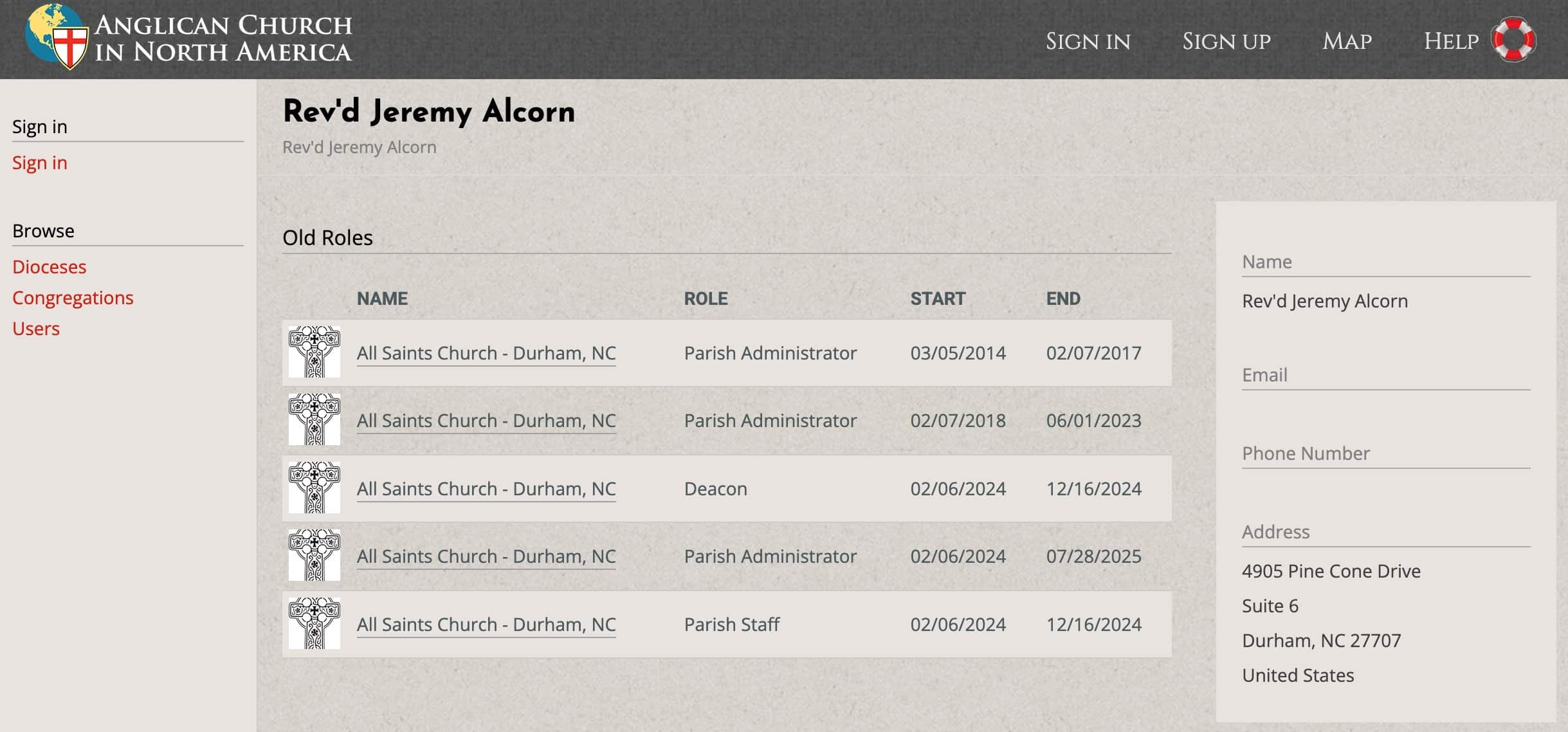Open All Saints Church link in Parish Staff row

point(486,625)
